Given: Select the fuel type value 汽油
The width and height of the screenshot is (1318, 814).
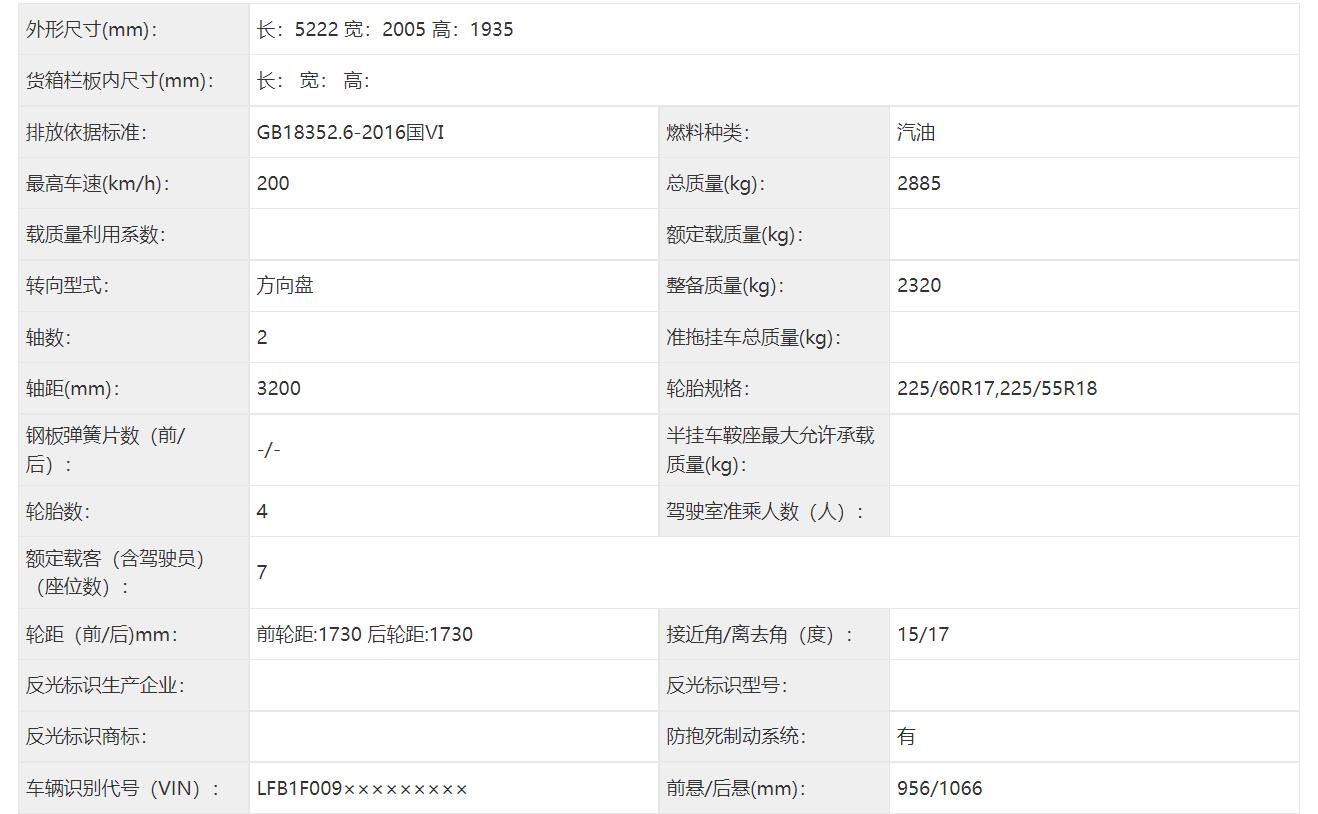Looking at the screenshot, I should [916, 132].
